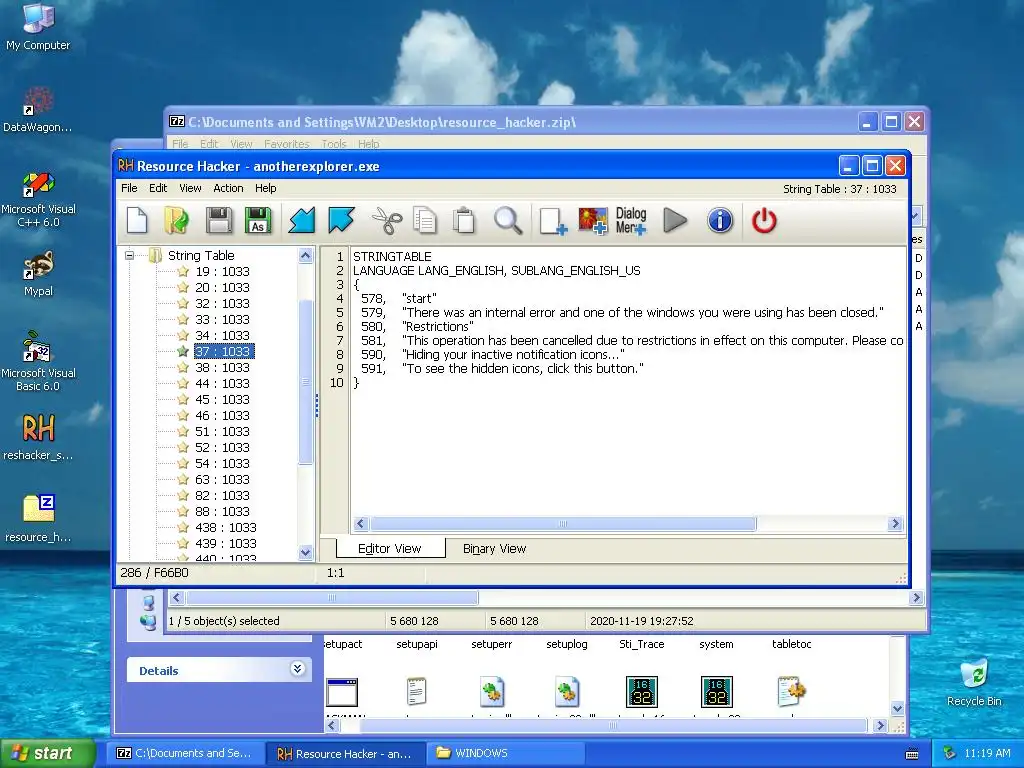
Task: Click the editor horizontal scrollbar thumb
Action: tap(563, 523)
